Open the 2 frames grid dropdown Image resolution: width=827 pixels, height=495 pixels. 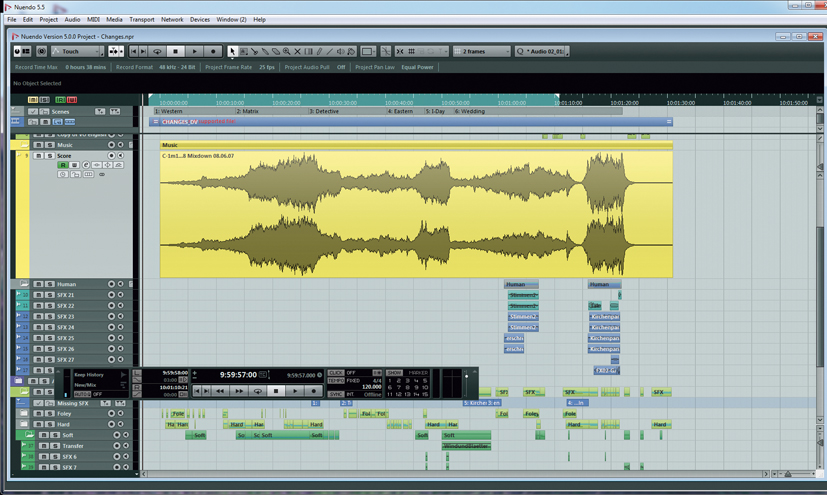[x=482, y=52]
